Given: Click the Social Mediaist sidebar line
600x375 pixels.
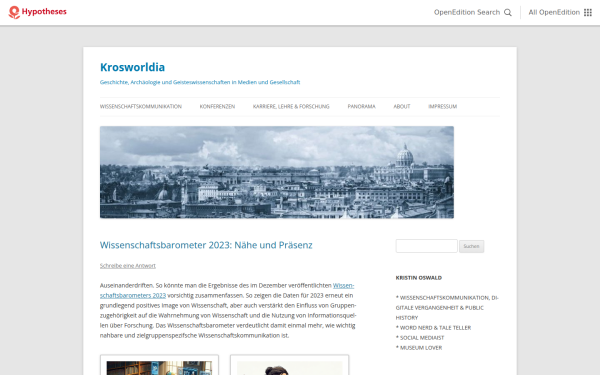Looking at the screenshot, I should coord(420,338).
